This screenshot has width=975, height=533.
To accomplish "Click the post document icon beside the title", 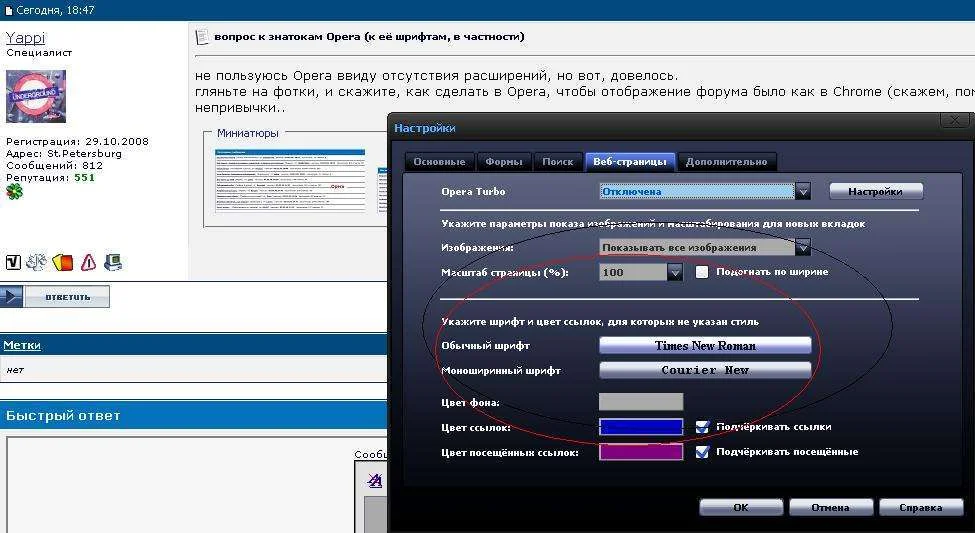I will tap(202, 37).
